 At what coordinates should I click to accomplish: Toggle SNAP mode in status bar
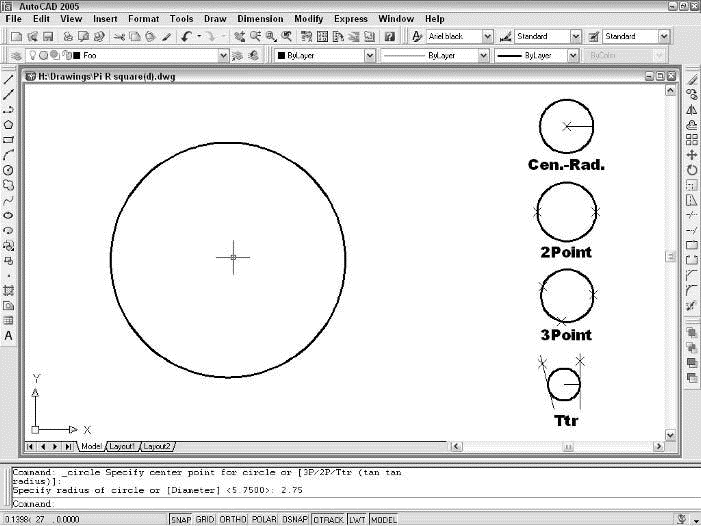(x=181, y=520)
